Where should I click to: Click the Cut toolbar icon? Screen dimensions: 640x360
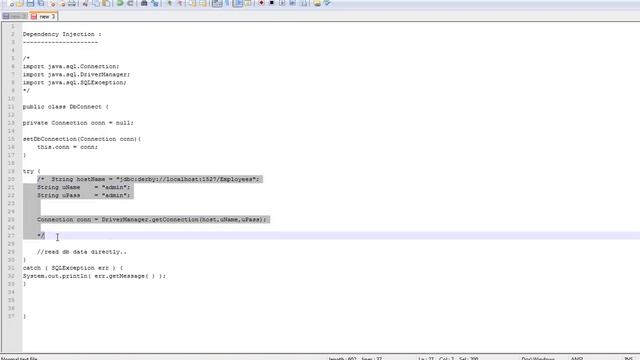(85, 3)
